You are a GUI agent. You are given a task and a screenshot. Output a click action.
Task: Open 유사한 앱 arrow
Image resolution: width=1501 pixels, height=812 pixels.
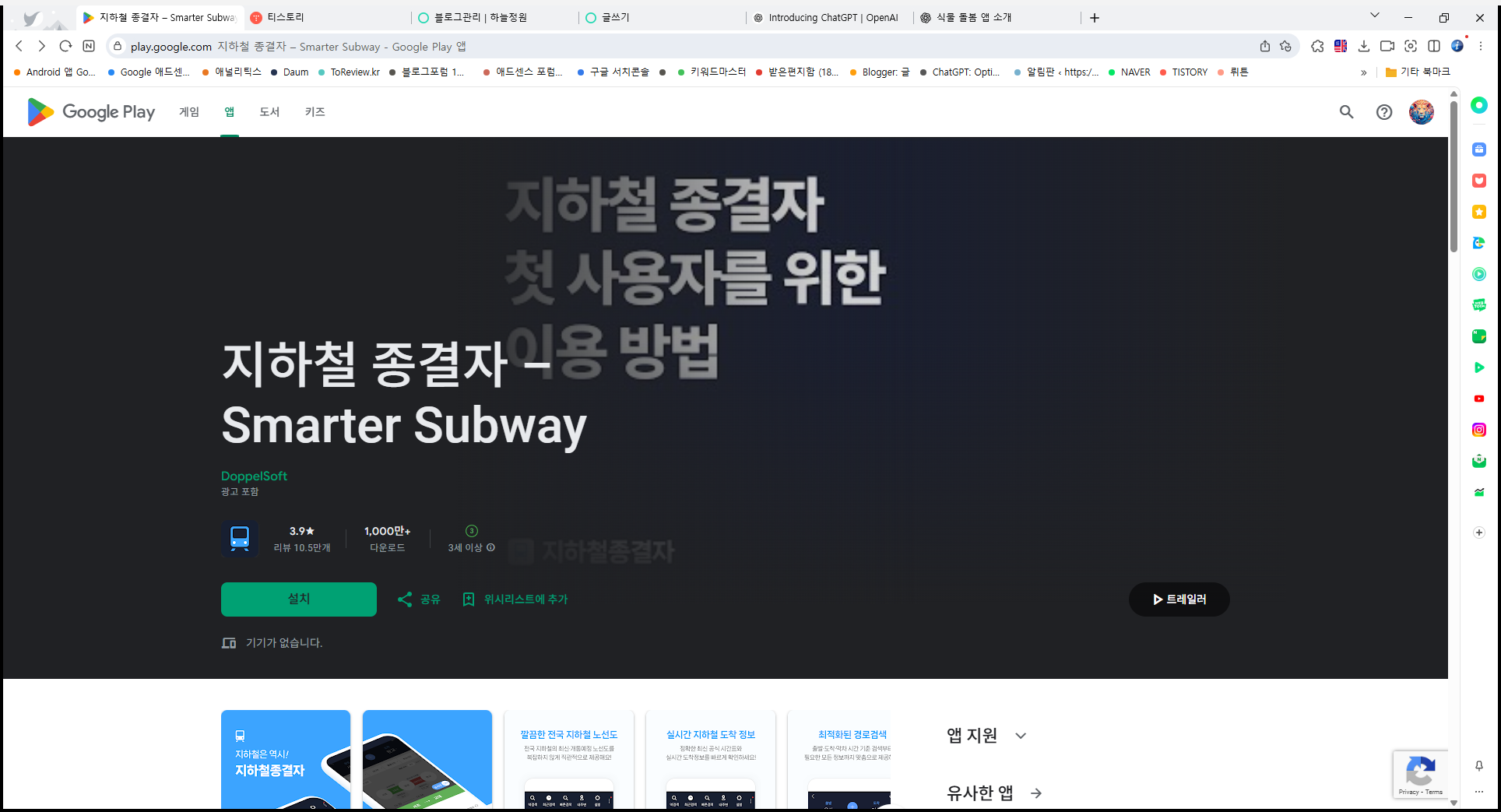pyautogui.click(x=1036, y=793)
